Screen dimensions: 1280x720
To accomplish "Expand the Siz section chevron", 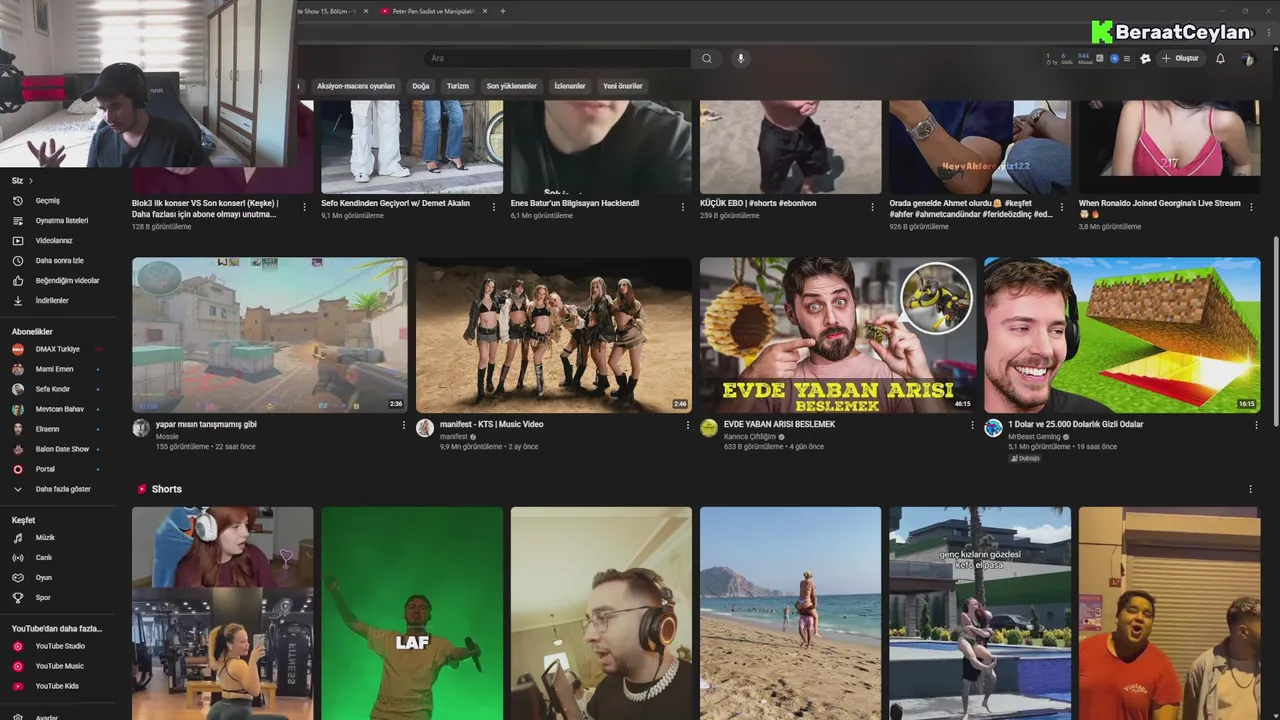I will (31, 181).
